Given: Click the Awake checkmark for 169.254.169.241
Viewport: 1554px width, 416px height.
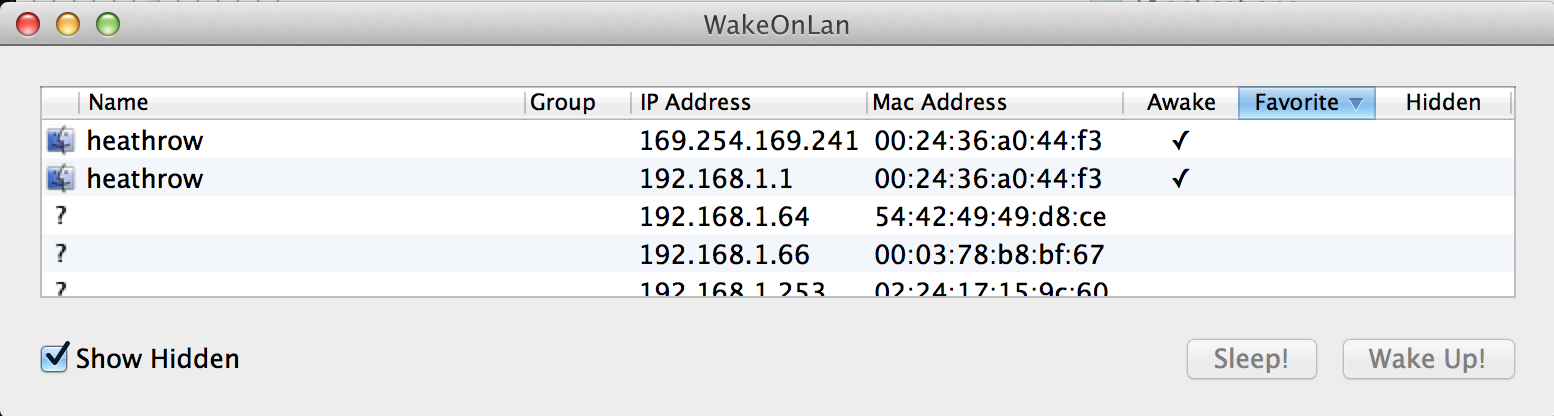Looking at the screenshot, I should pyautogui.click(x=1181, y=141).
